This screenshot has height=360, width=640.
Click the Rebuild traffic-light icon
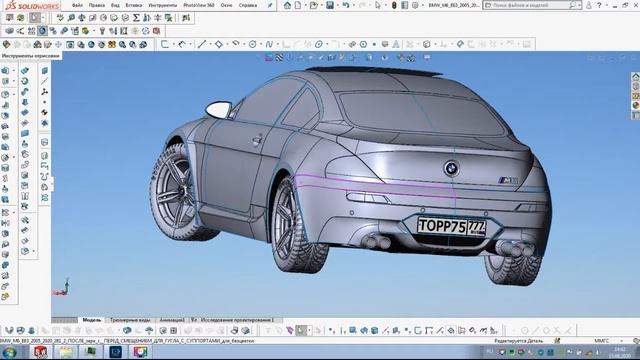tap(394, 5)
